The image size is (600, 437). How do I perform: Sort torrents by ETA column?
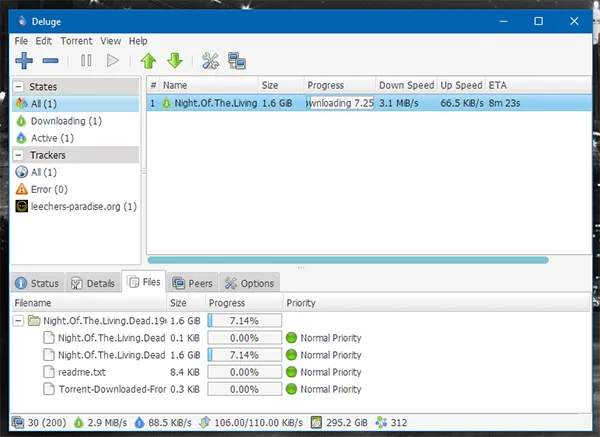538,85
